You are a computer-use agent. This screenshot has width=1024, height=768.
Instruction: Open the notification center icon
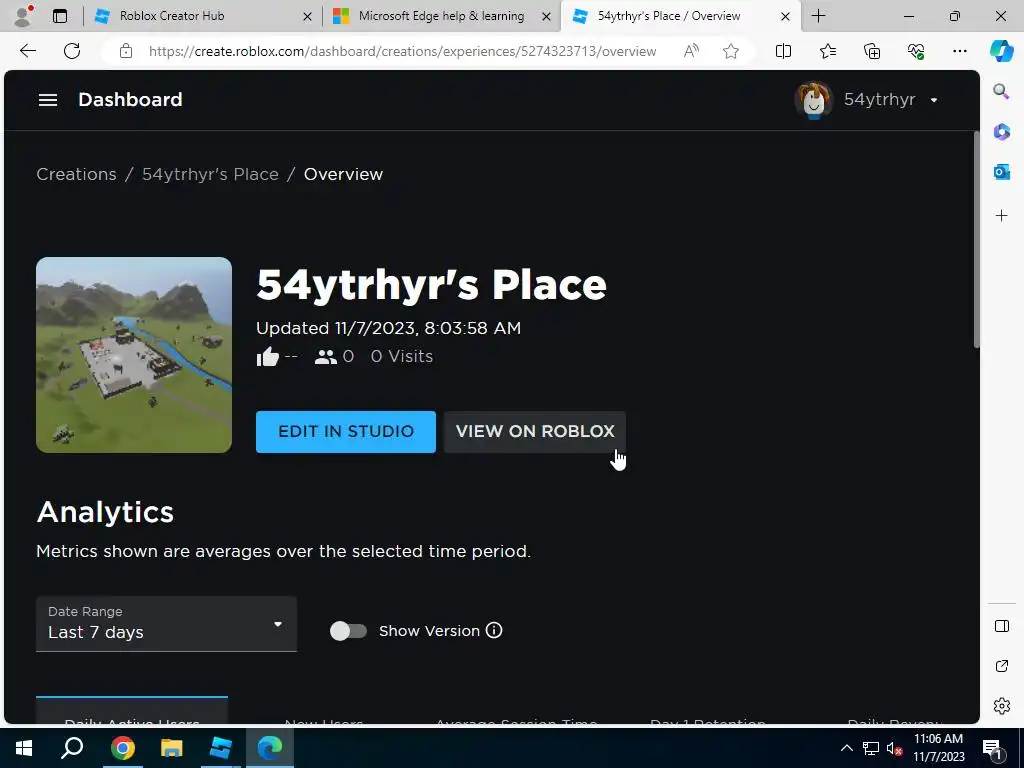(992, 748)
